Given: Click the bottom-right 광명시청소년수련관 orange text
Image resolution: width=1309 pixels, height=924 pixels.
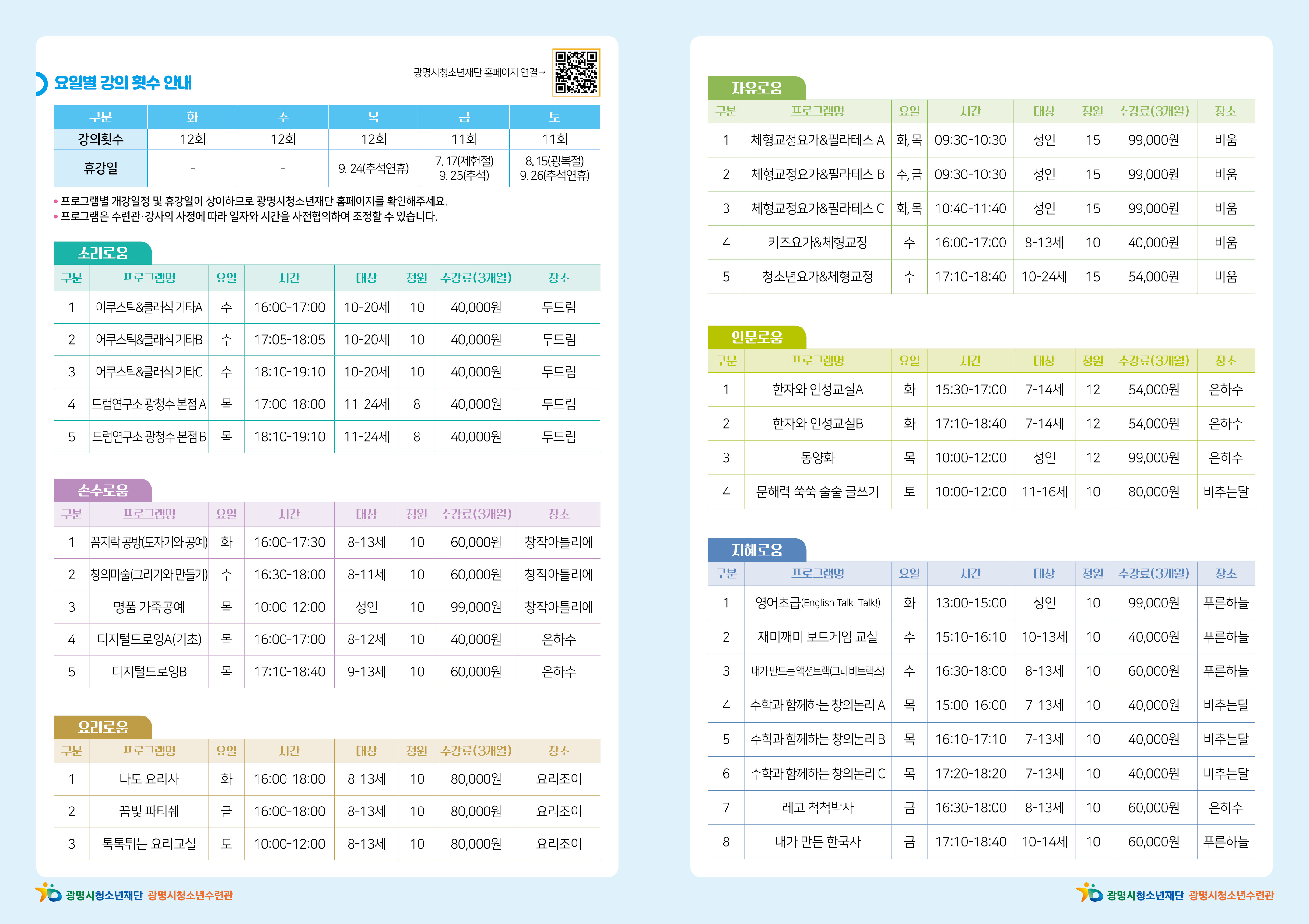Looking at the screenshot, I should pos(1231,895).
